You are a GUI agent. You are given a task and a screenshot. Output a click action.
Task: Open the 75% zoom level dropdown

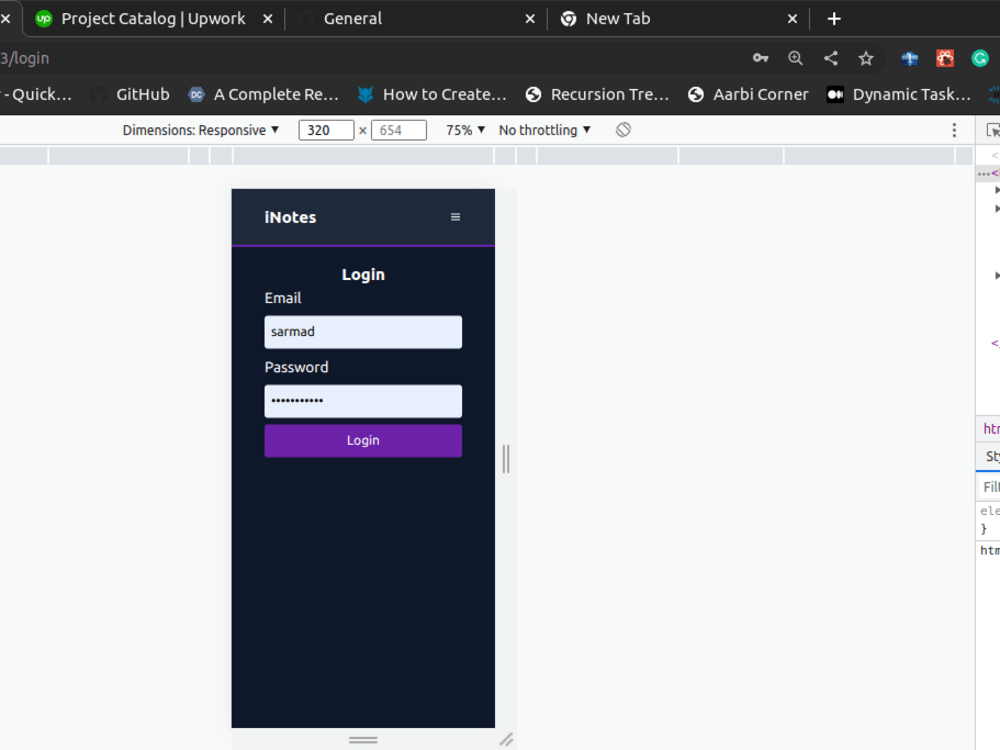click(464, 130)
